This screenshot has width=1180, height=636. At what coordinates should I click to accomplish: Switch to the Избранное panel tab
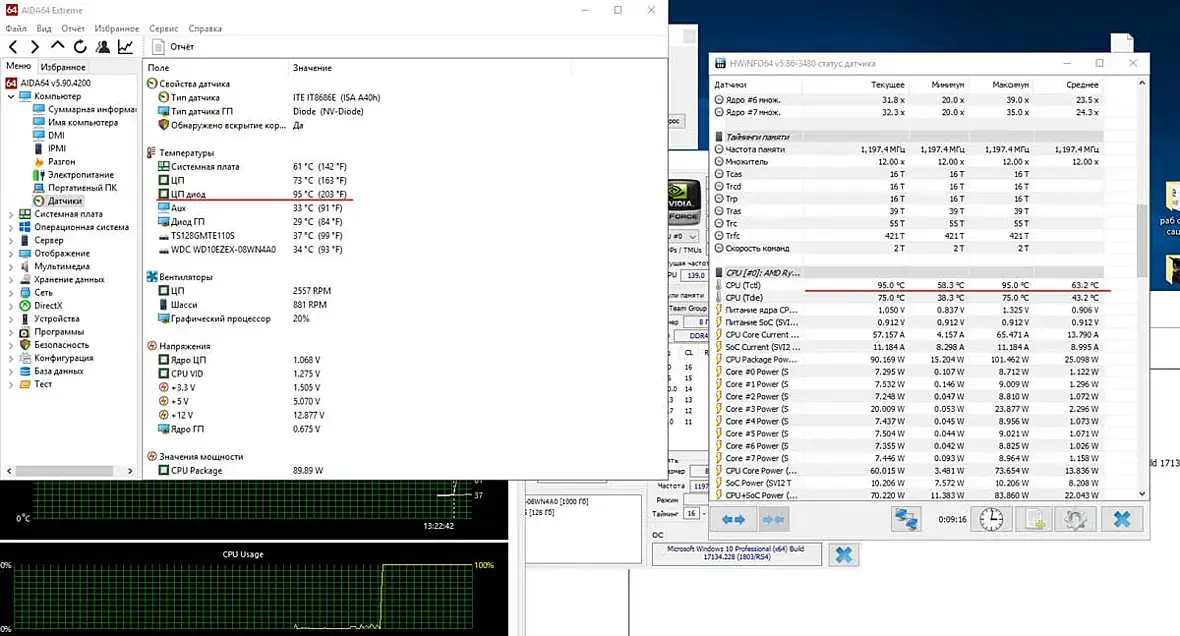pyautogui.click(x=63, y=67)
